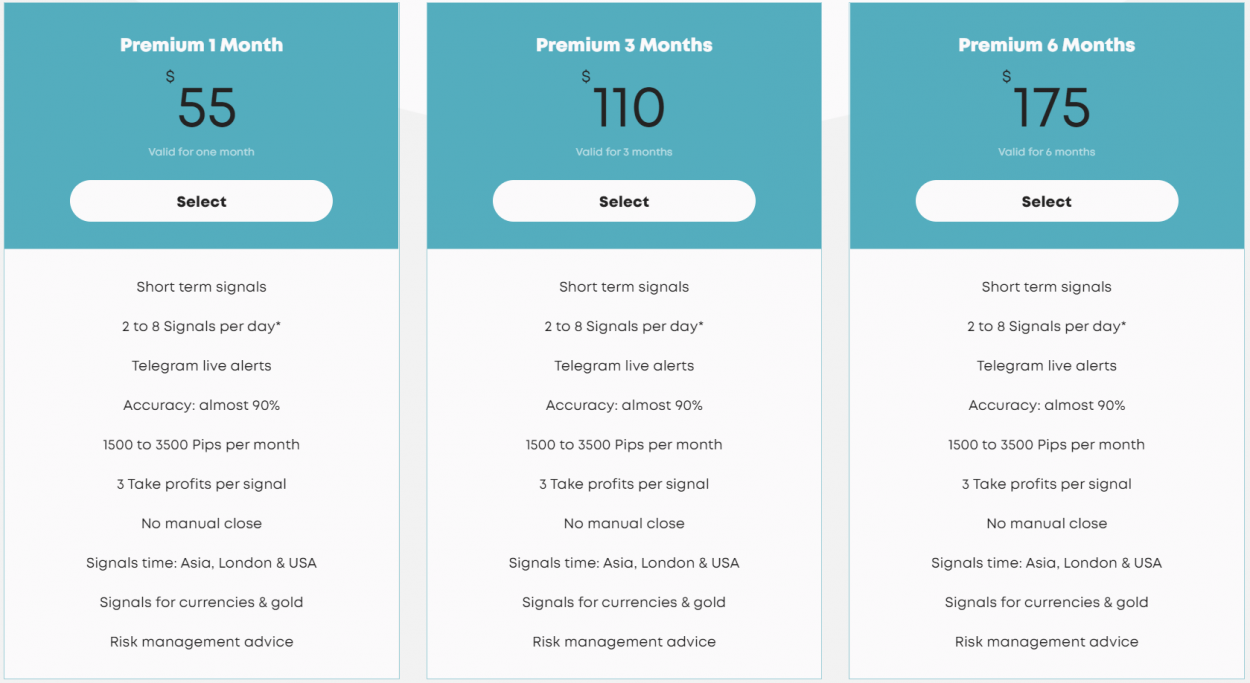This screenshot has width=1250, height=683.
Task: Click the 'Valid for one month' note
Action: (x=201, y=152)
